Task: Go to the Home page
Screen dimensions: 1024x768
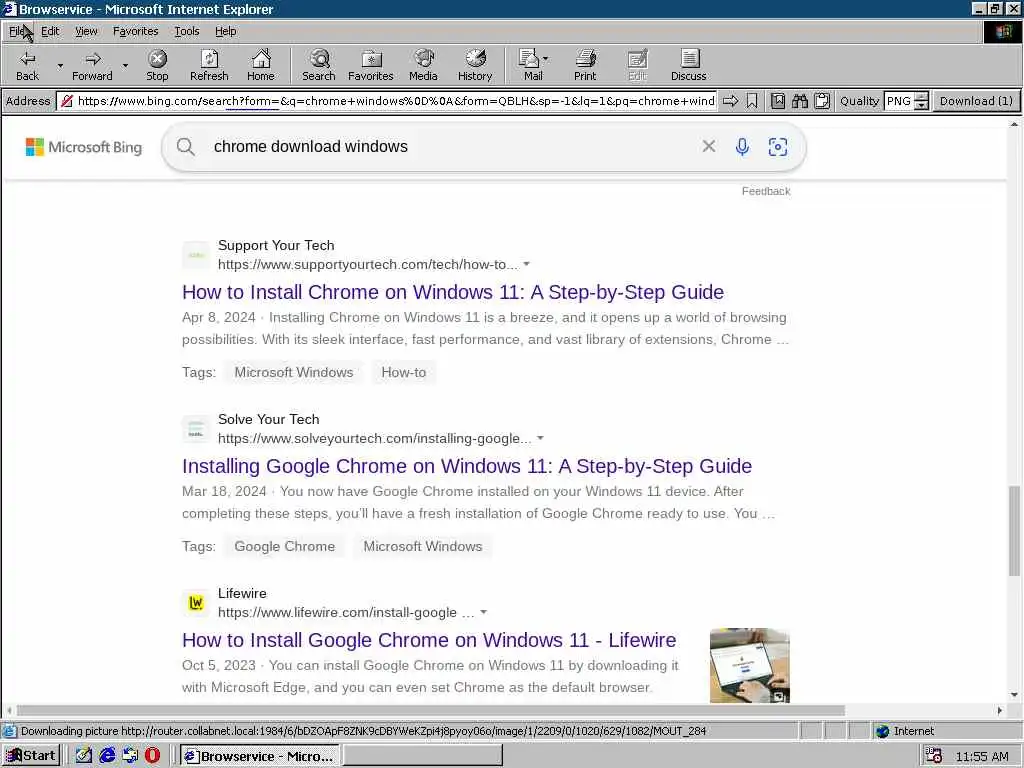Action: coord(261,65)
